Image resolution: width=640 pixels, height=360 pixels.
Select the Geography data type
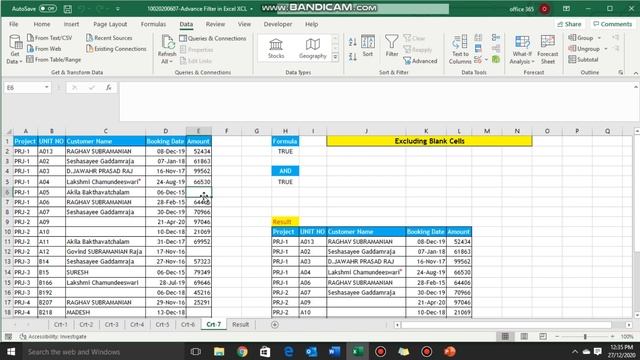pyautogui.click(x=313, y=48)
